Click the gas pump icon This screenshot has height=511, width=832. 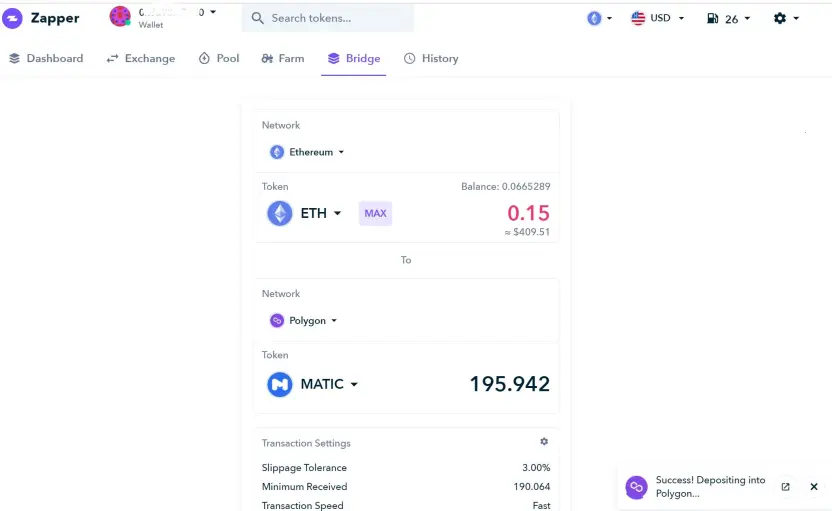coord(713,19)
